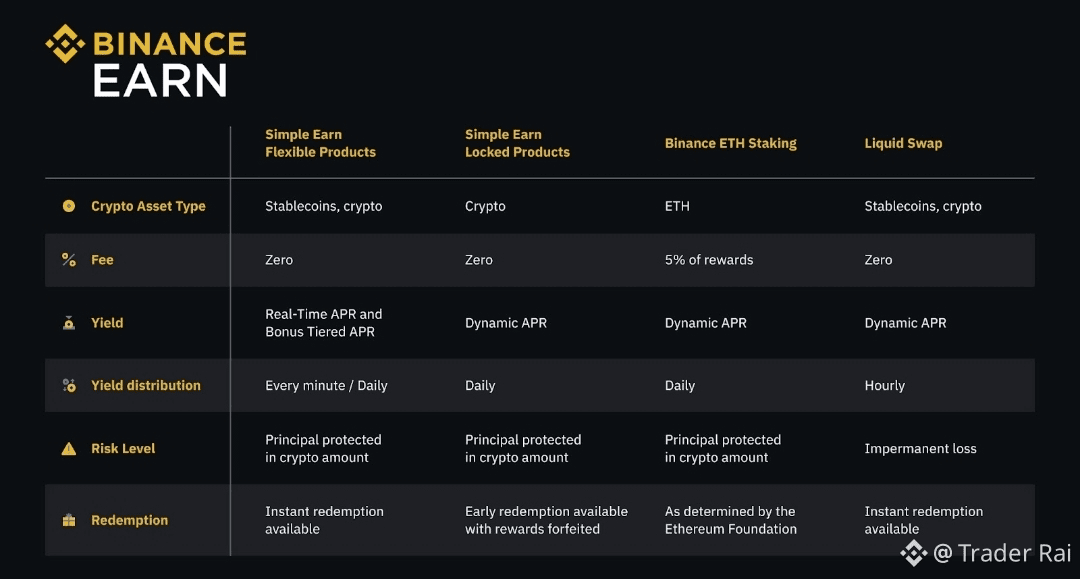Select the Simple Earn Flexible Products header
The image size is (1080, 579).
(320, 143)
